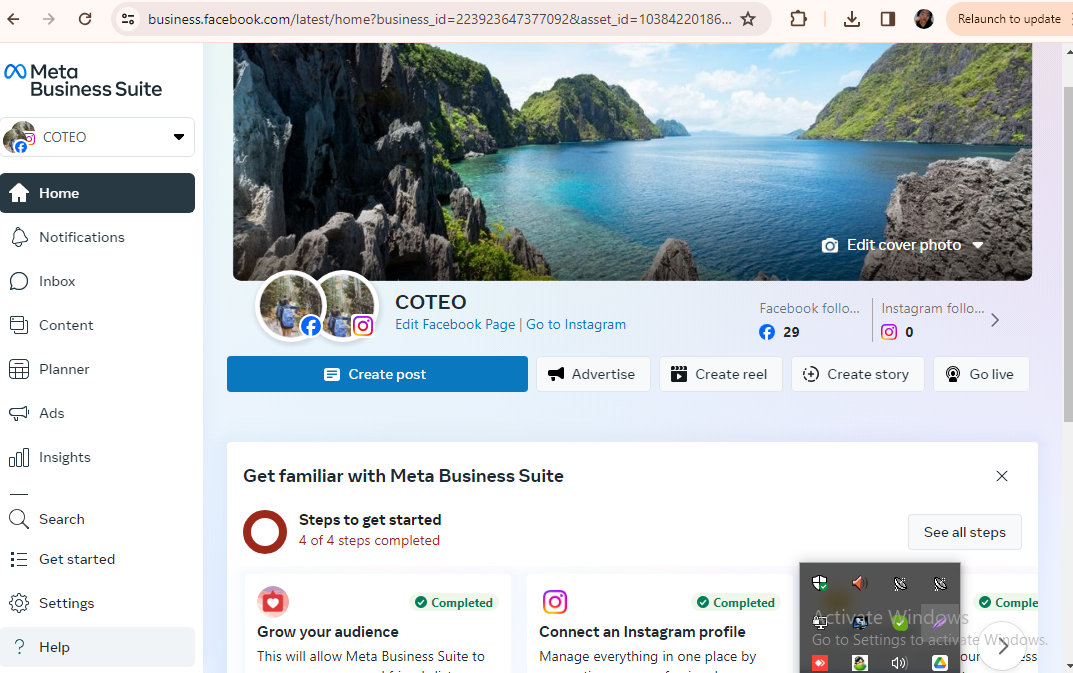This screenshot has height=673, width=1073.
Task: Open the browser extensions puzzle icon
Action: pyautogui.click(x=798, y=19)
